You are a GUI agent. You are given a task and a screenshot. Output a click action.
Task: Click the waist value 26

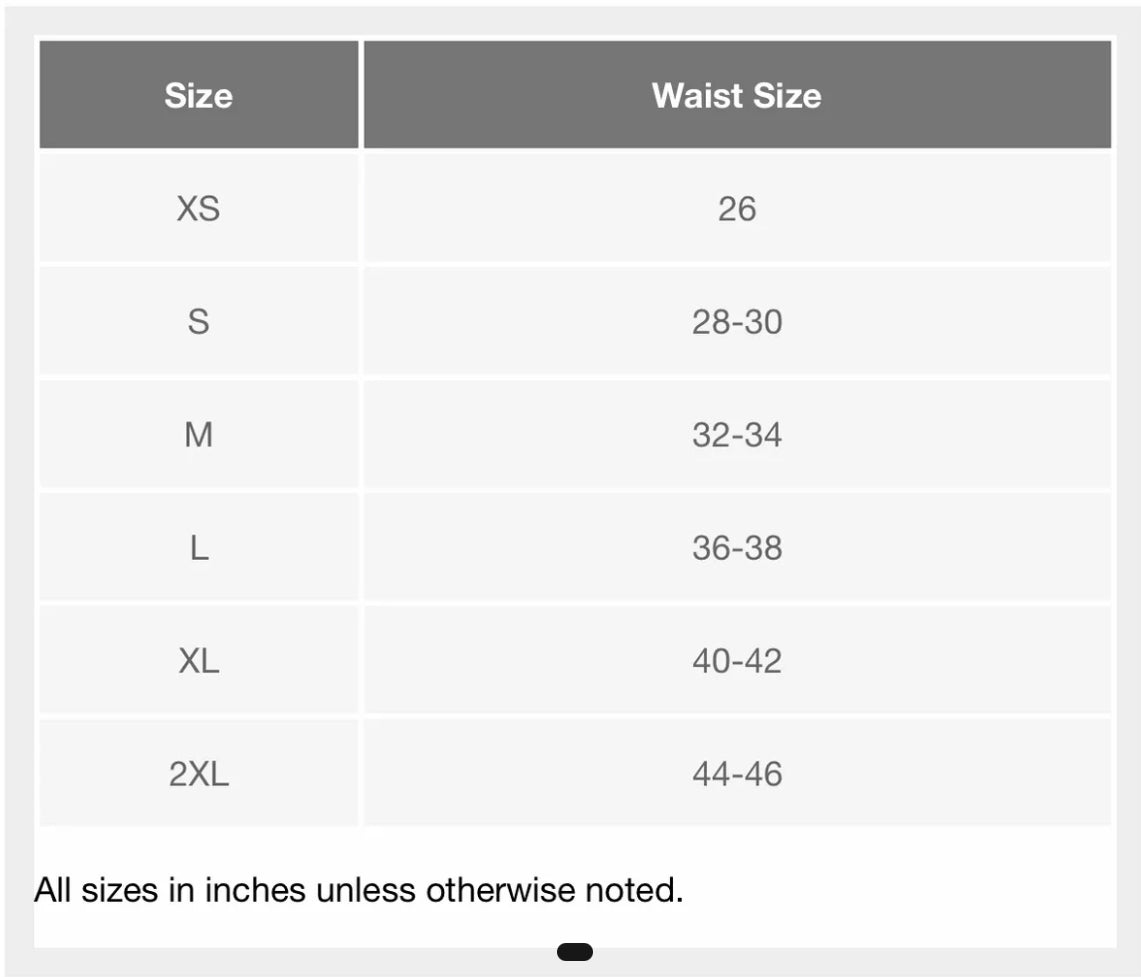pos(736,209)
